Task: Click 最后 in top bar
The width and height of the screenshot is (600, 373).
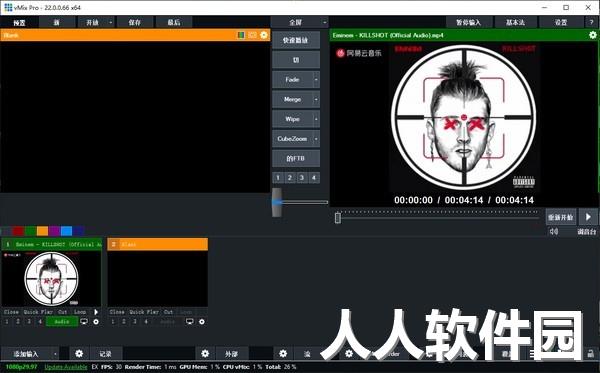Action: coord(174,23)
